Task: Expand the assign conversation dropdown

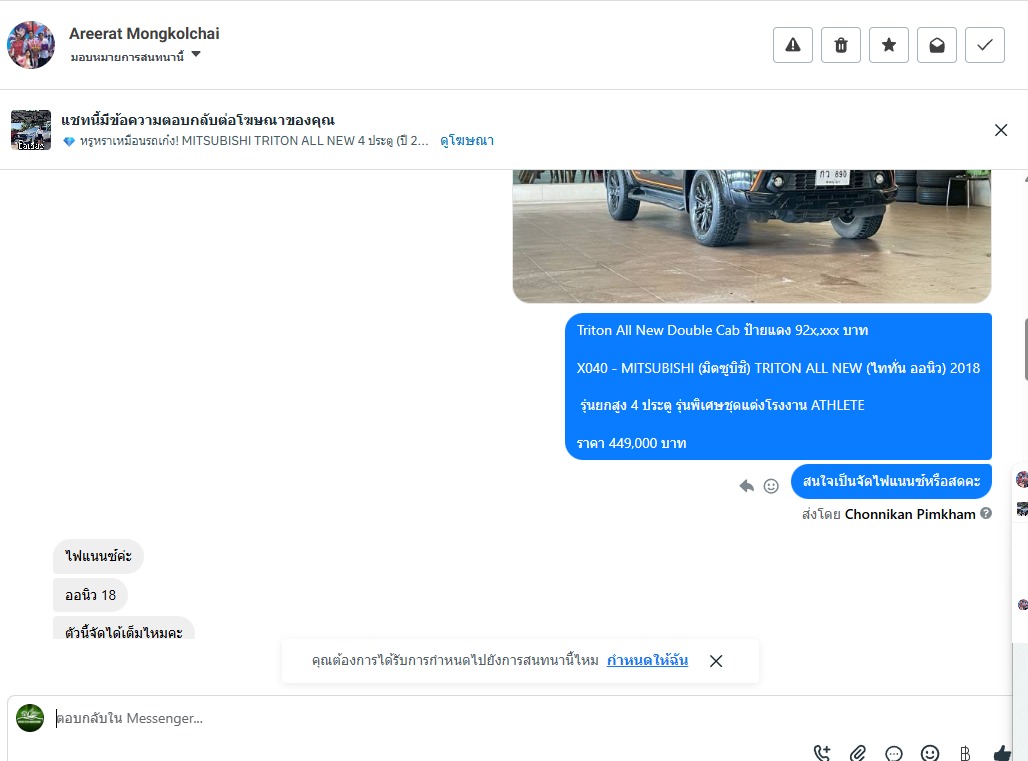Action: 136,56
